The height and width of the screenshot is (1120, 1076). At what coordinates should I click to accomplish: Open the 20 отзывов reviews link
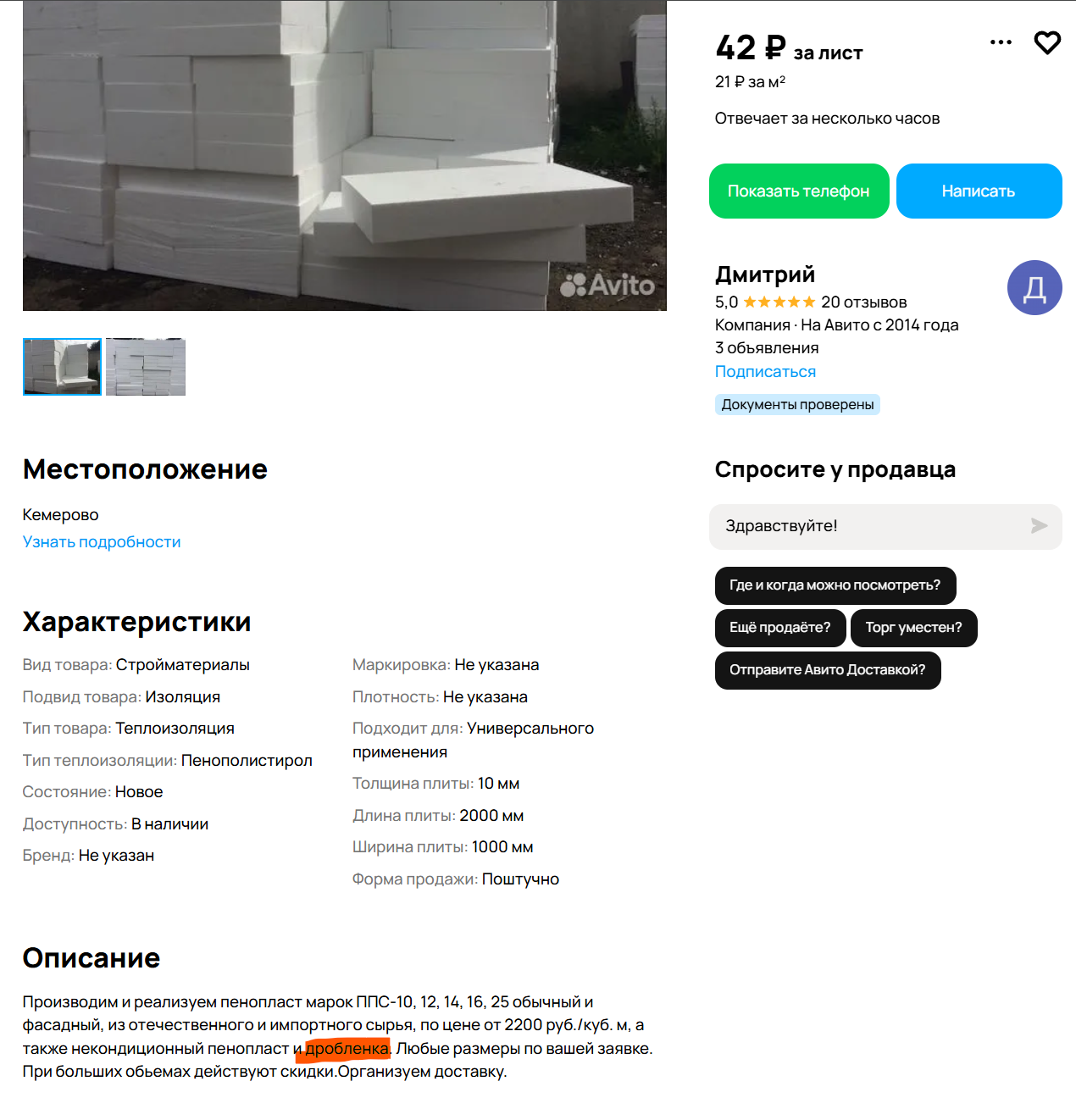(x=863, y=302)
